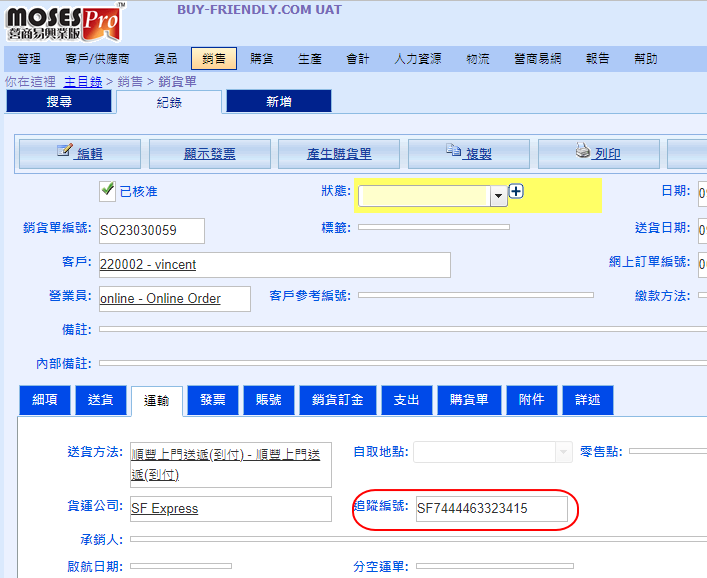
Task: Open the 詳述 tab
Action: [588, 400]
